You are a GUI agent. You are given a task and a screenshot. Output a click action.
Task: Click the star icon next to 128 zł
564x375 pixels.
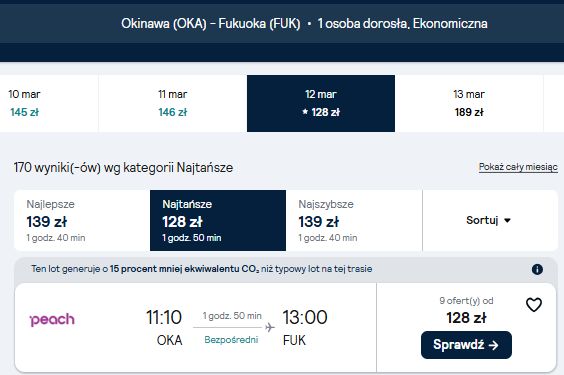click(x=305, y=112)
